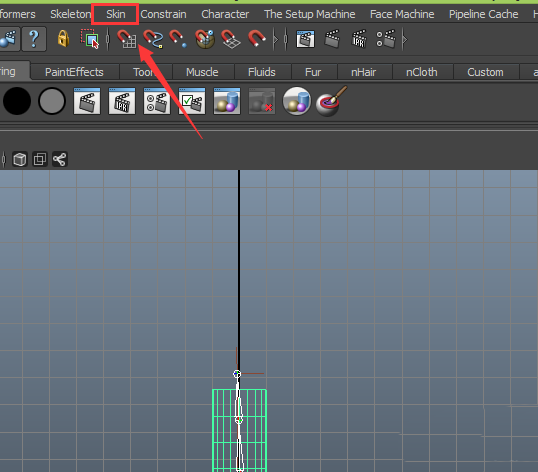Click the Make live surface magnet icon

point(257,39)
